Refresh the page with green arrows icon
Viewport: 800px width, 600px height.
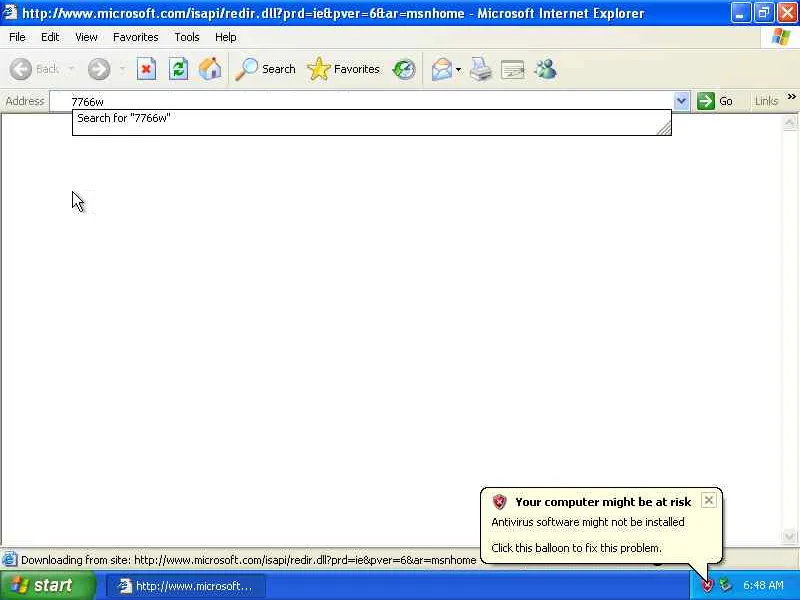pyautogui.click(x=178, y=69)
